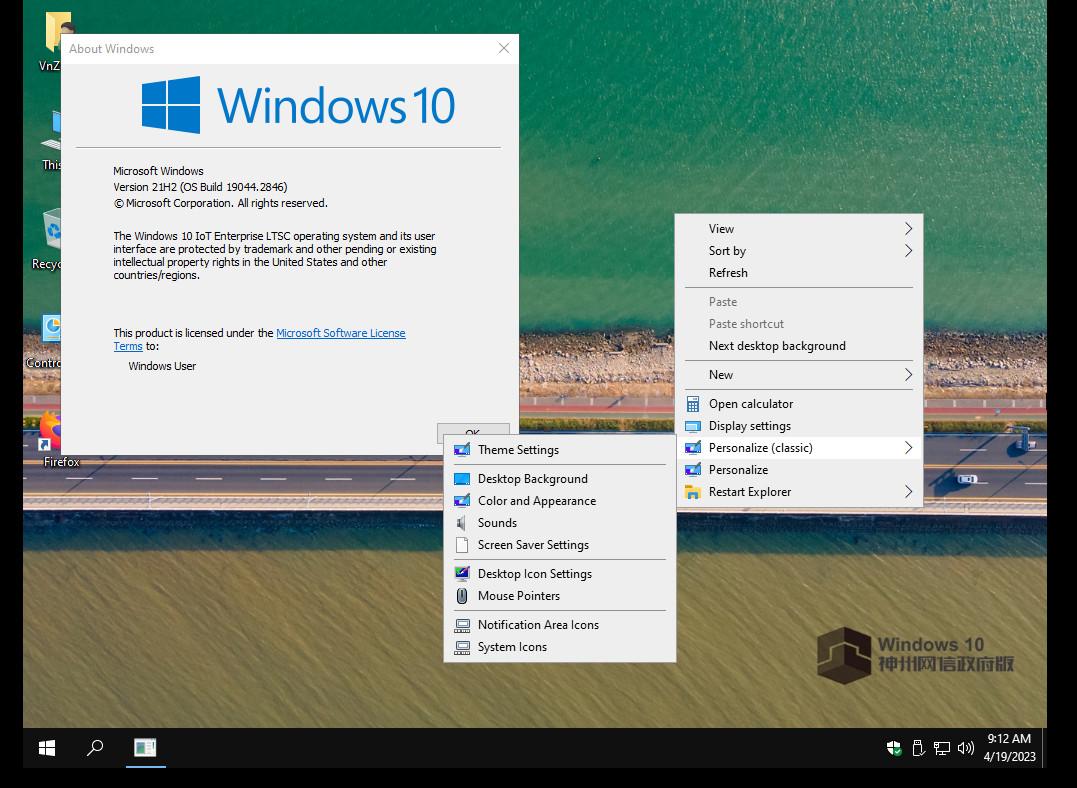
Task: Click the Color and Appearance icon
Action: click(x=462, y=501)
